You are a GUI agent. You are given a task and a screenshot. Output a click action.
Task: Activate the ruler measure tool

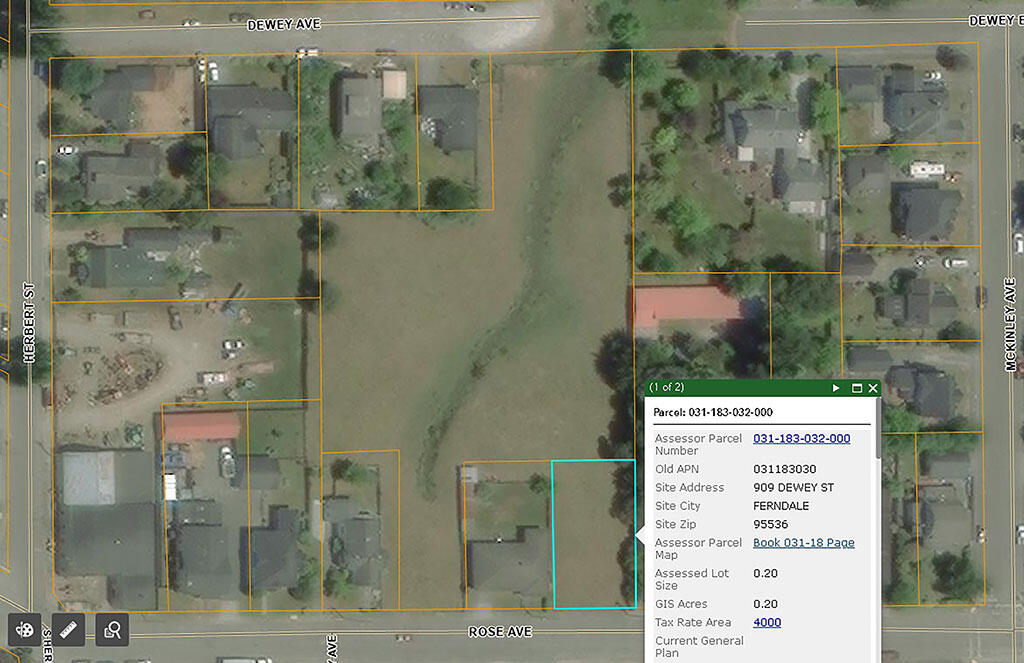(68, 630)
